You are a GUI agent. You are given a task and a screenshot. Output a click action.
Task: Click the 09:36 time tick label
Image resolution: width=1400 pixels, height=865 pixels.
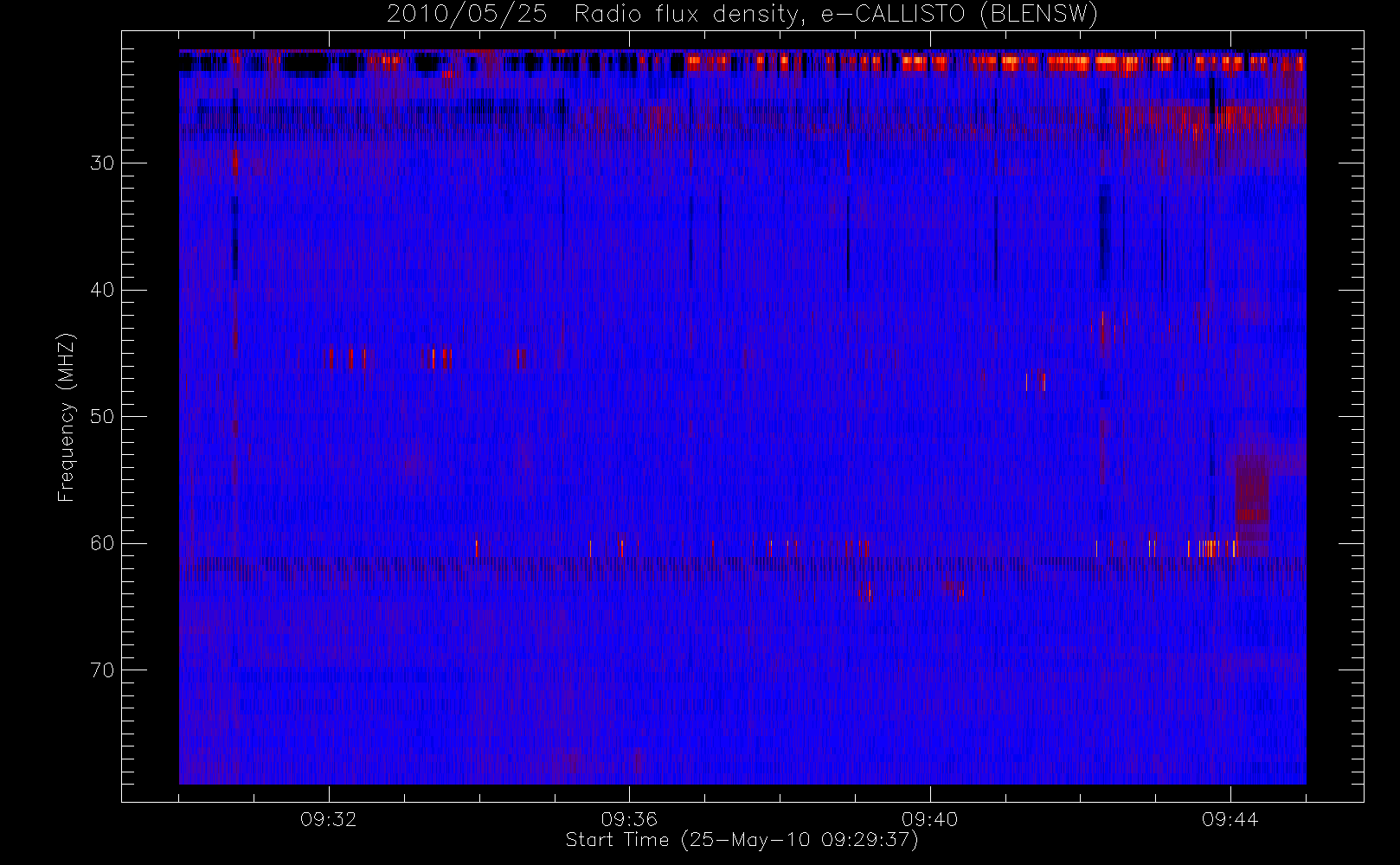(x=629, y=819)
